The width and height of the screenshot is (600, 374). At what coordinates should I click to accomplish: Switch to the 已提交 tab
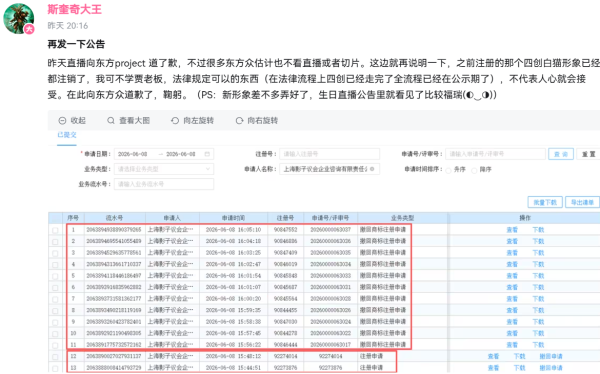click(x=67, y=135)
